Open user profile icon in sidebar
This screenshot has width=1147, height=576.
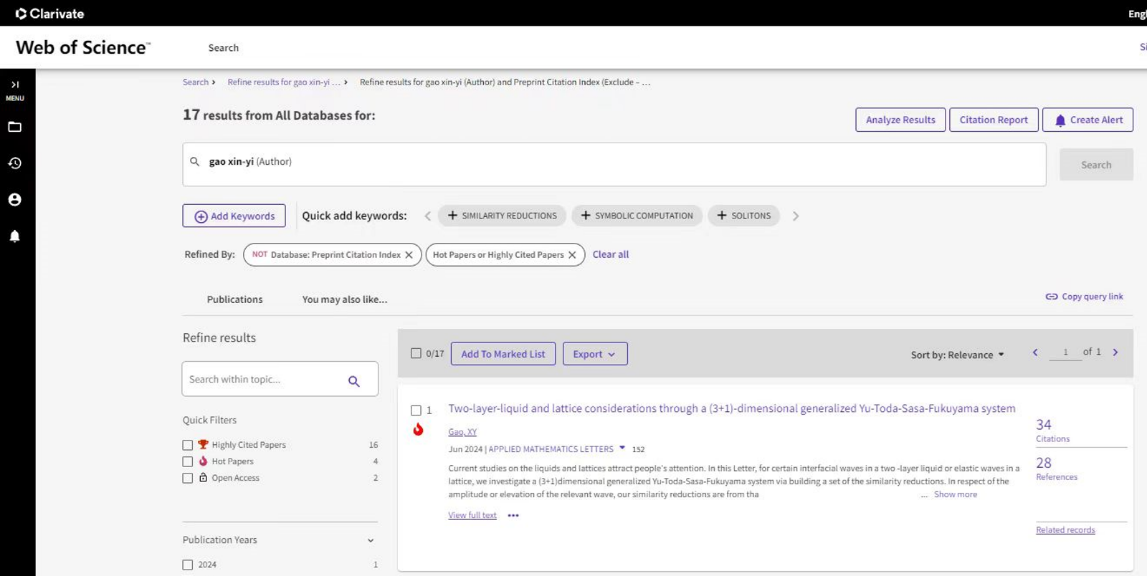click(15, 200)
